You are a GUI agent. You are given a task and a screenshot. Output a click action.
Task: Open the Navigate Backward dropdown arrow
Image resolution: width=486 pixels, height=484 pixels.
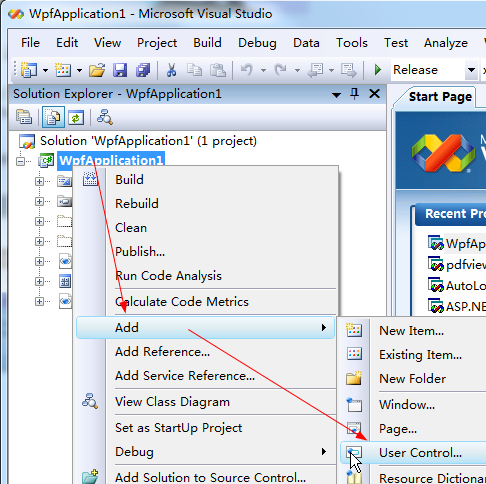[x=331, y=70]
